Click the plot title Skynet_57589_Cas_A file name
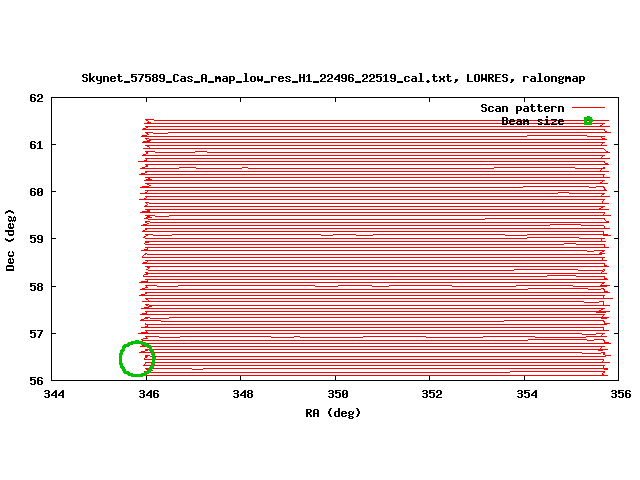The image size is (640, 480). pos(333,78)
